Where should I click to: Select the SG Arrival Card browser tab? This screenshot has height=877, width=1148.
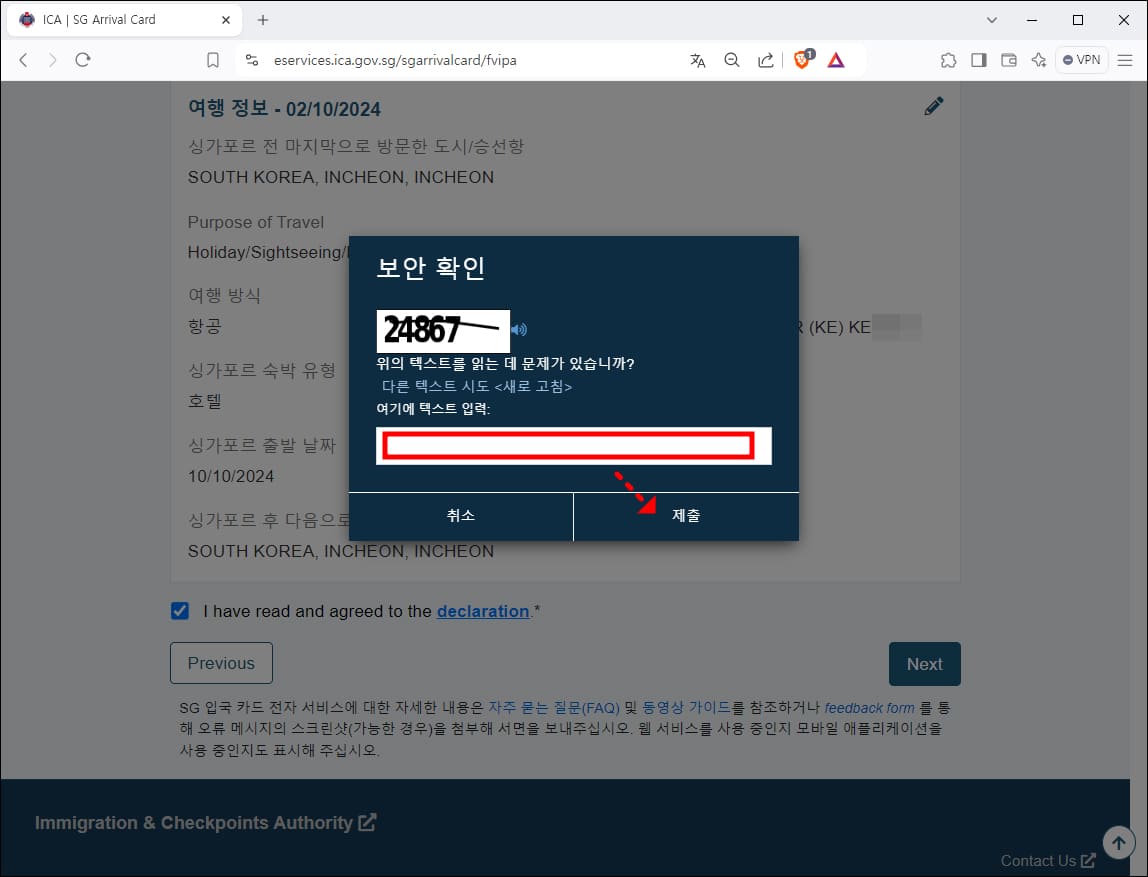point(120,19)
